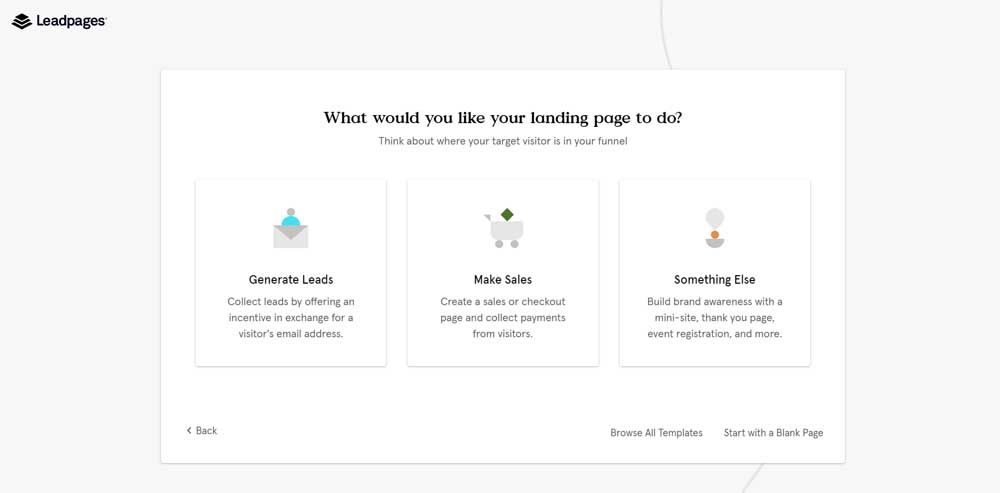Click the landing page question heading
This screenshot has height=493, width=1000.
pyautogui.click(x=503, y=119)
